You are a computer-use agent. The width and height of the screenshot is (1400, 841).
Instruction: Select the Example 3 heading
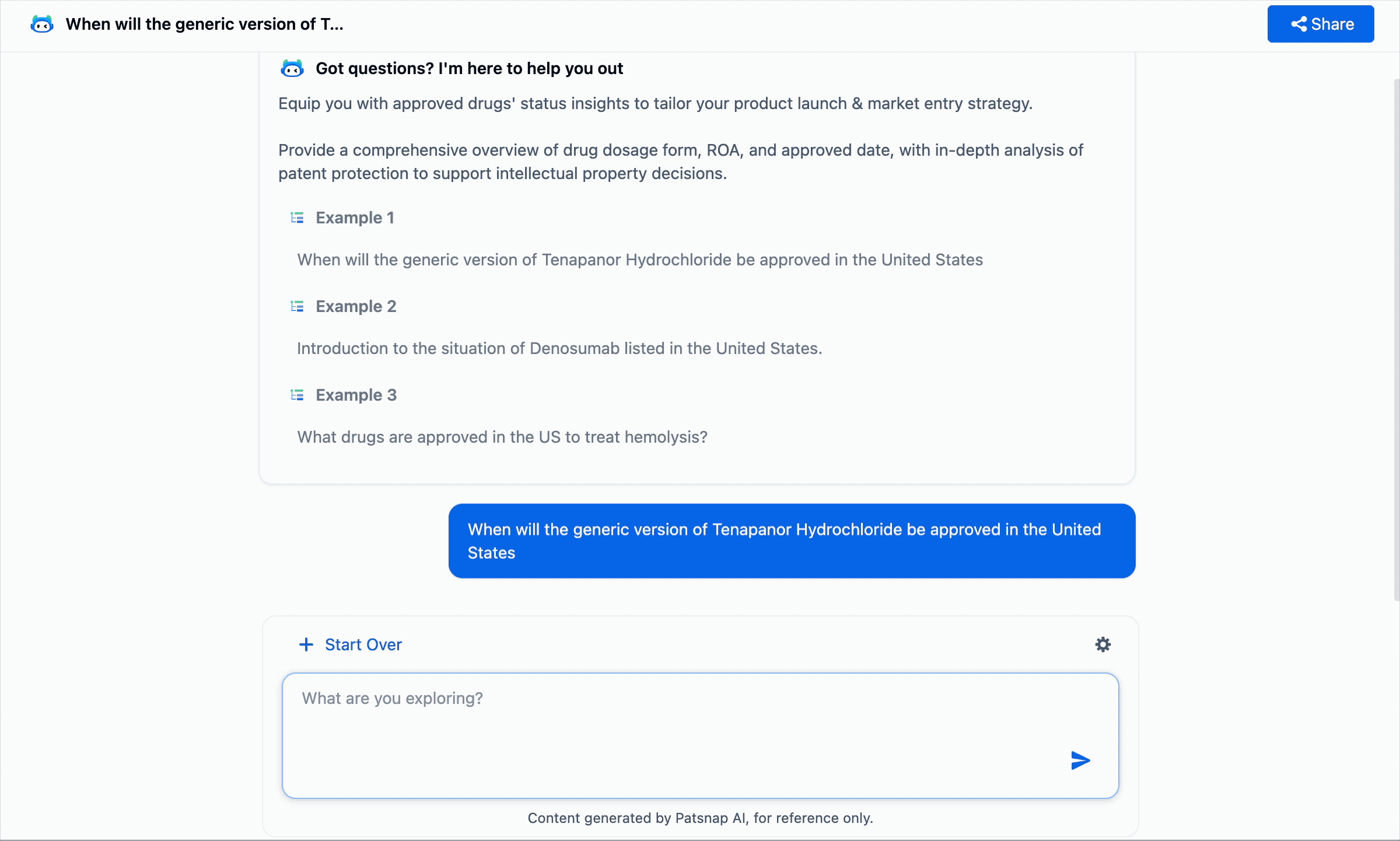[356, 395]
